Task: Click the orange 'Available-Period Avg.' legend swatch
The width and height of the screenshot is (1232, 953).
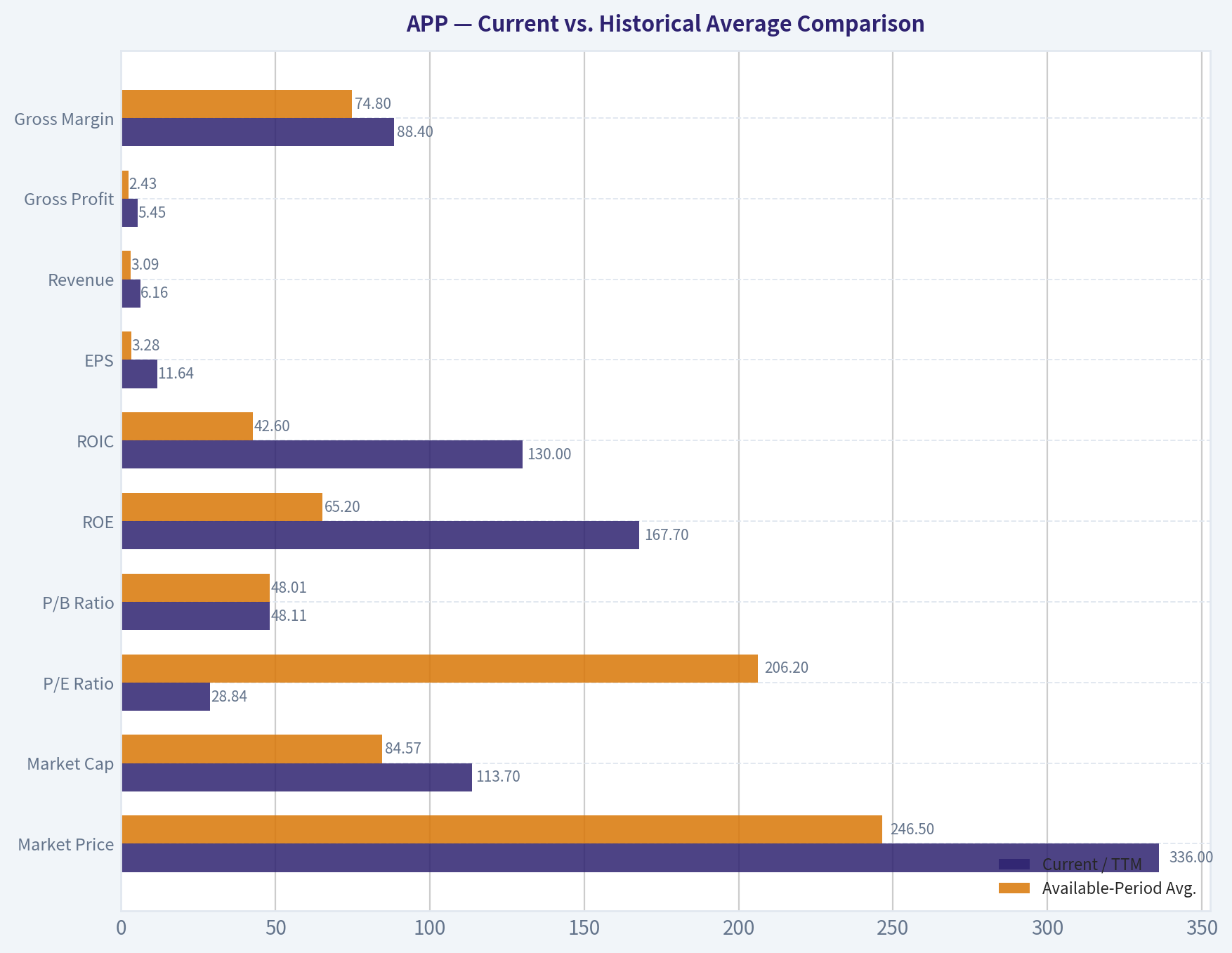Action: (x=1014, y=888)
